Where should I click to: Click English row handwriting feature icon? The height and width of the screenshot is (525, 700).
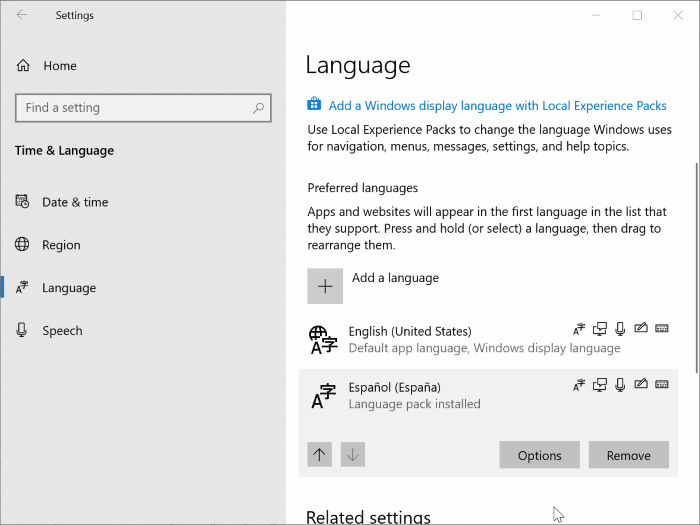[641, 328]
